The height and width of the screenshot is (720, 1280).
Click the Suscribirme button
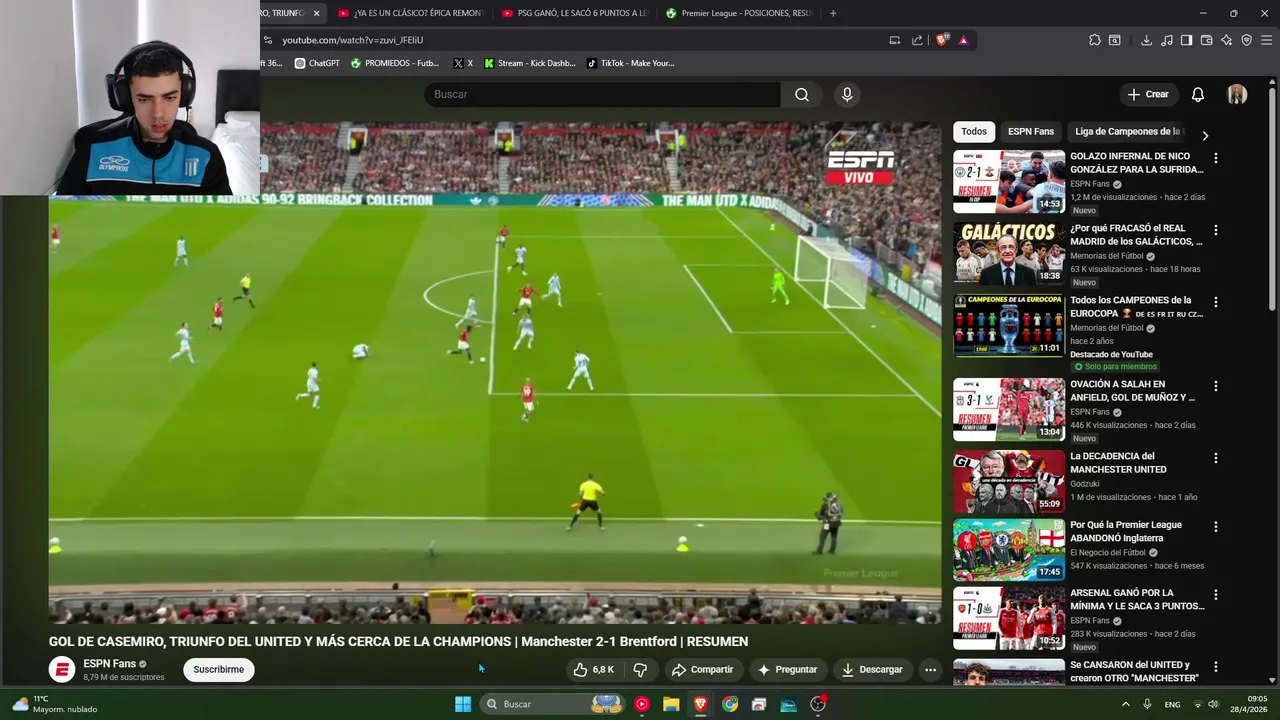(x=218, y=670)
